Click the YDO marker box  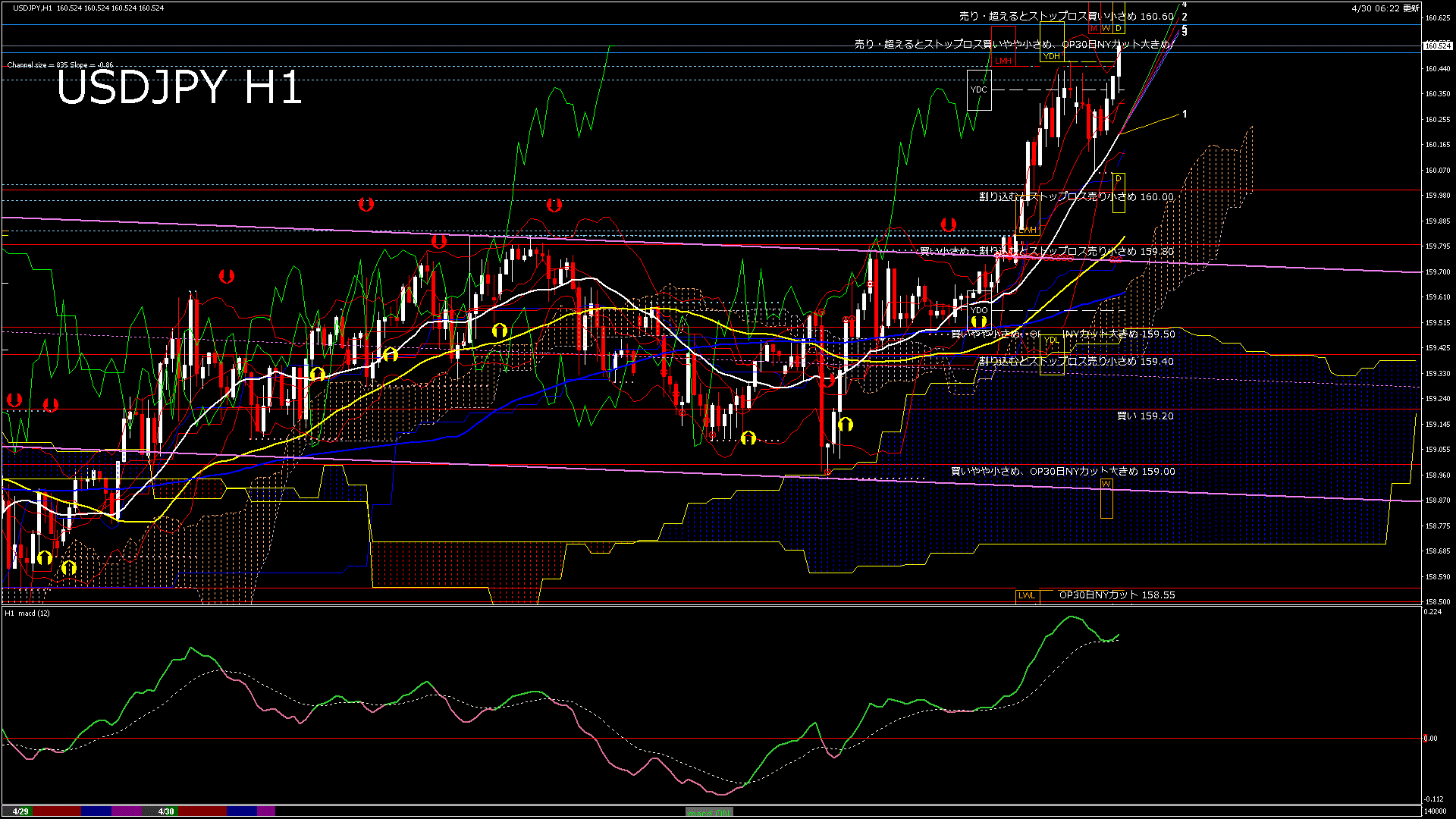(x=979, y=310)
